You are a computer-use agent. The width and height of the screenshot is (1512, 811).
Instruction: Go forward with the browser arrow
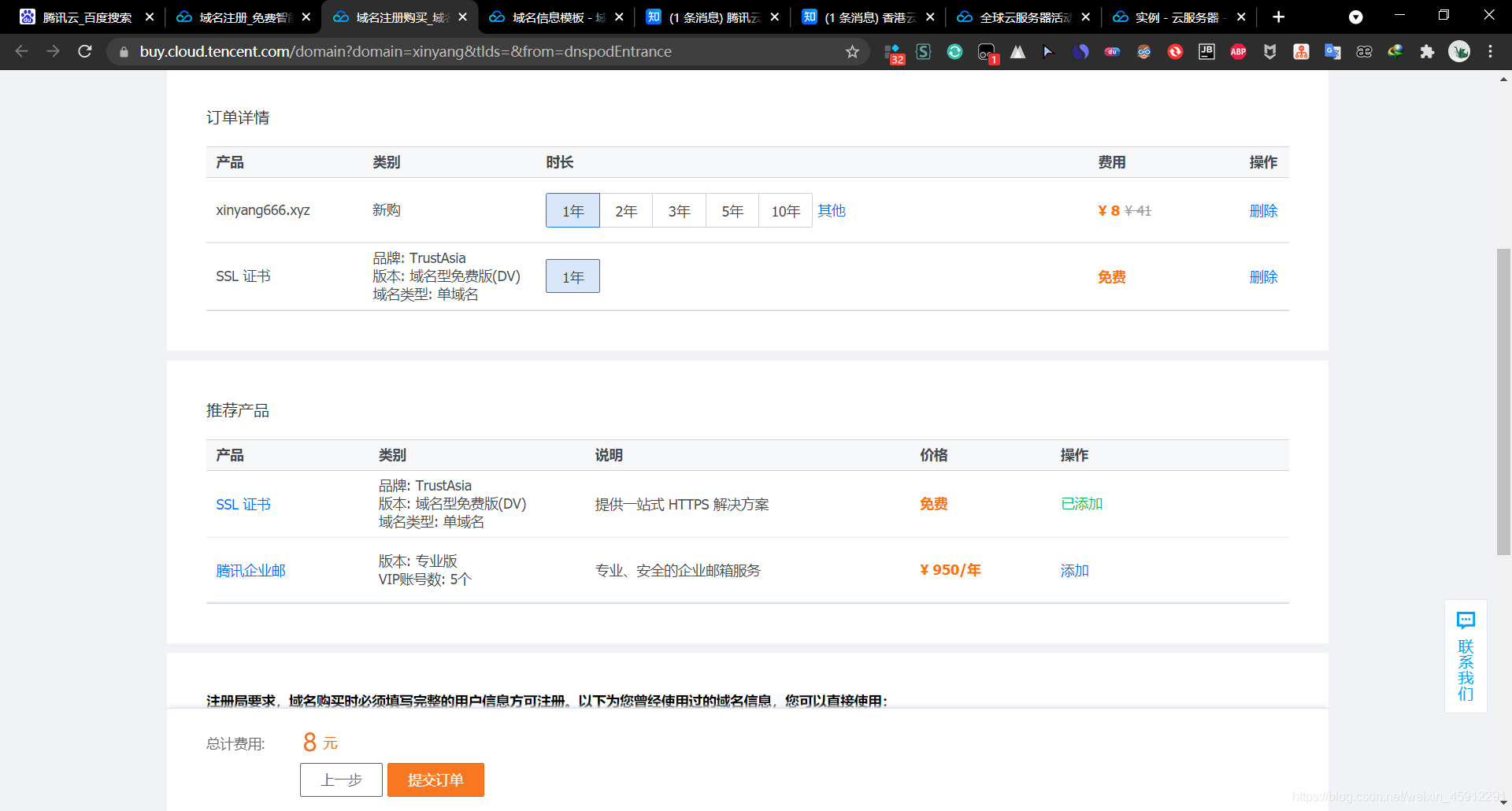(53, 52)
